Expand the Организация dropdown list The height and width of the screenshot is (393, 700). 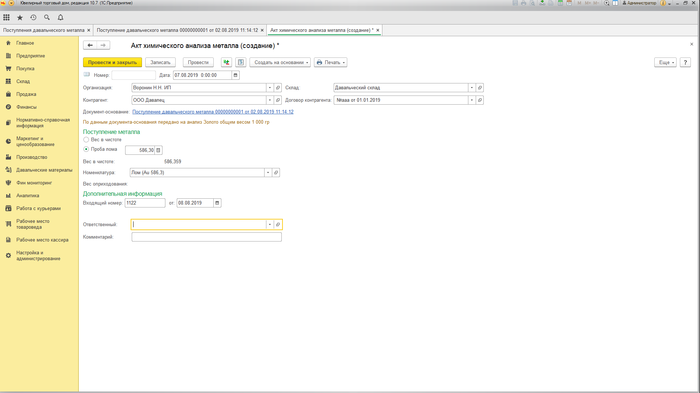click(270, 88)
